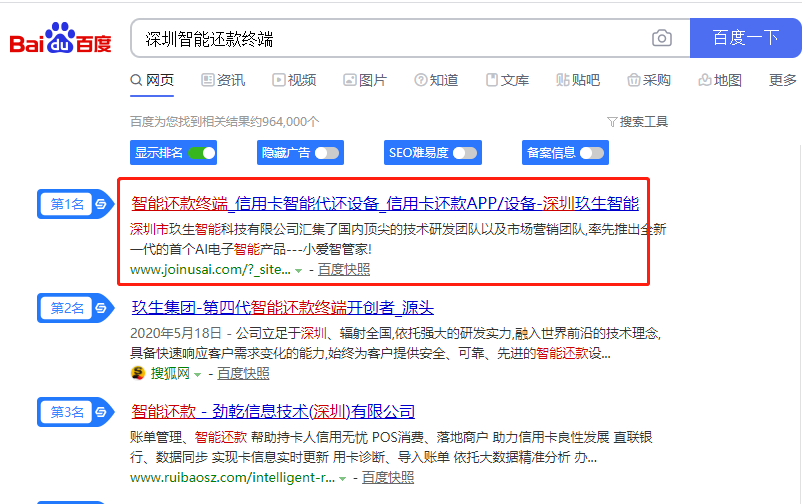Image resolution: width=802 pixels, height=504 pixels.
Task: Expand the arrow beside www.ruibaosz.com URL
Action: [x=343, y=479]
